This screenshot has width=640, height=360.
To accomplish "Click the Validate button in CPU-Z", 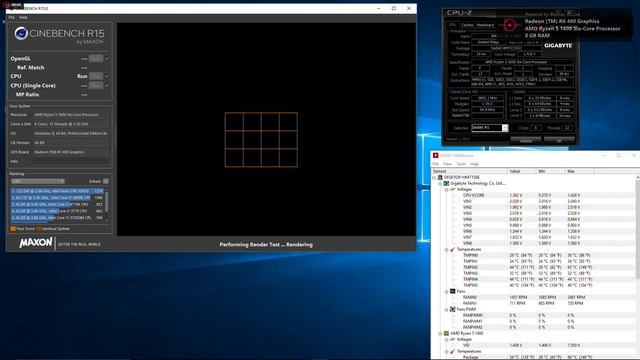I will coord(526,140).
